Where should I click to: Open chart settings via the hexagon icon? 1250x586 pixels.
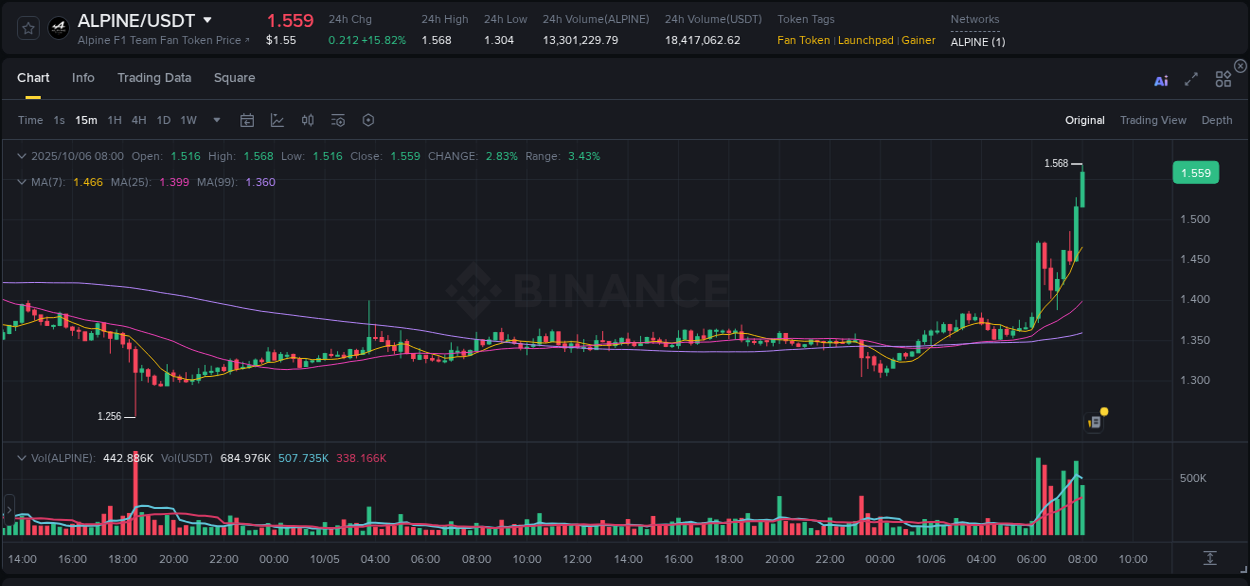pyautogui.click(x=368, y=119)
